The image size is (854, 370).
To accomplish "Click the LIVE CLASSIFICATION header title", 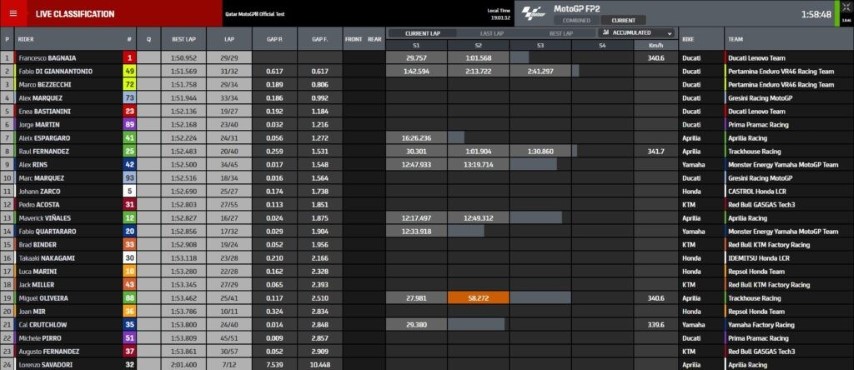I will pyautogui.click(x=75, y=14).
